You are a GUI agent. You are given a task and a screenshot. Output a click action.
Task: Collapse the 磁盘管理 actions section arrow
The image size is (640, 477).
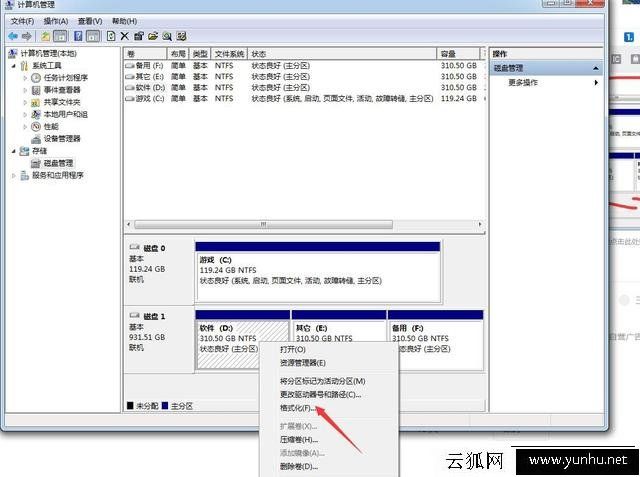[x=596, y=69]
